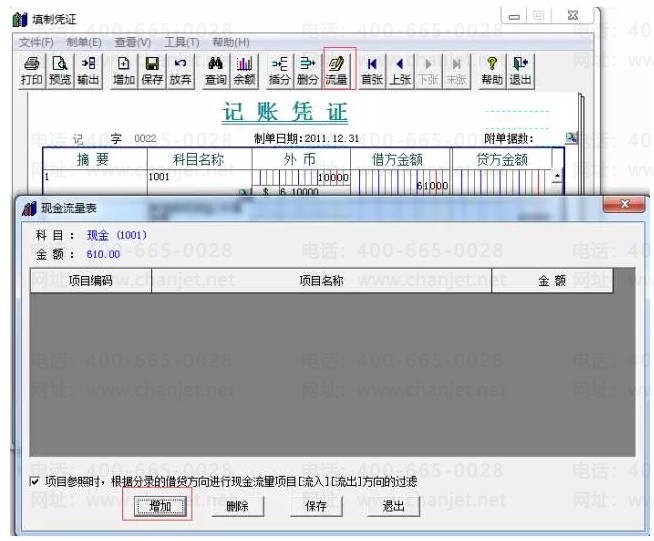This screenshot has width=654, height=541.
Task: Click the 退出 (Exit) toolbar icon
Action: point(520,71)
